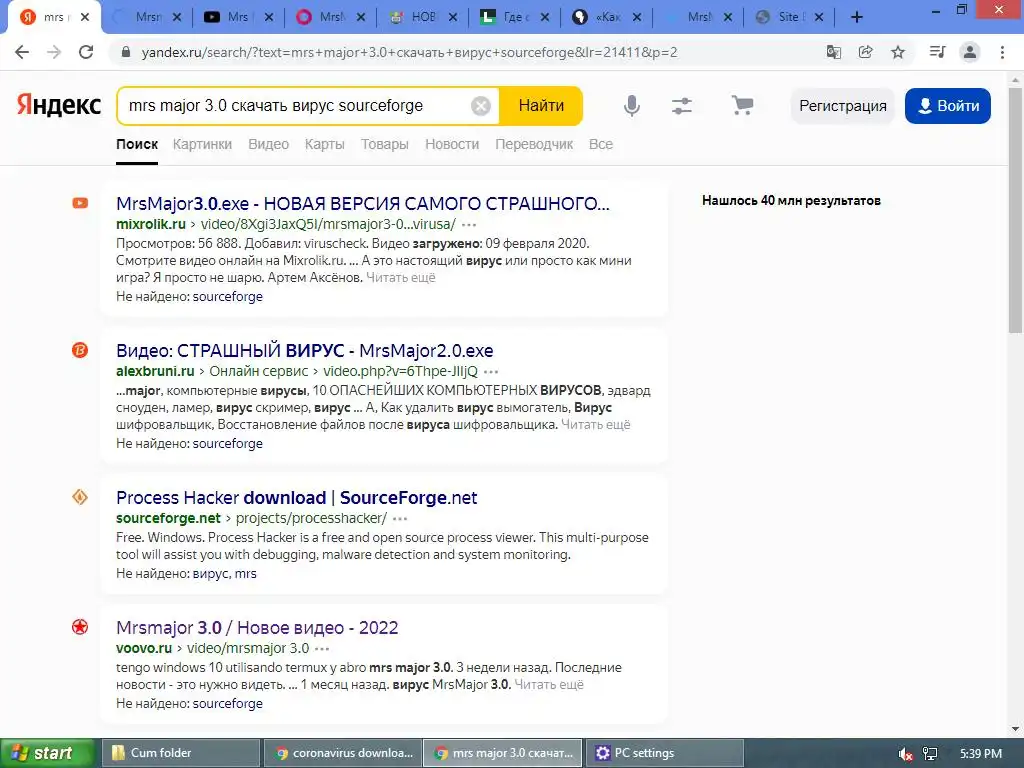Open a new browser tab

tap(857, 17)
